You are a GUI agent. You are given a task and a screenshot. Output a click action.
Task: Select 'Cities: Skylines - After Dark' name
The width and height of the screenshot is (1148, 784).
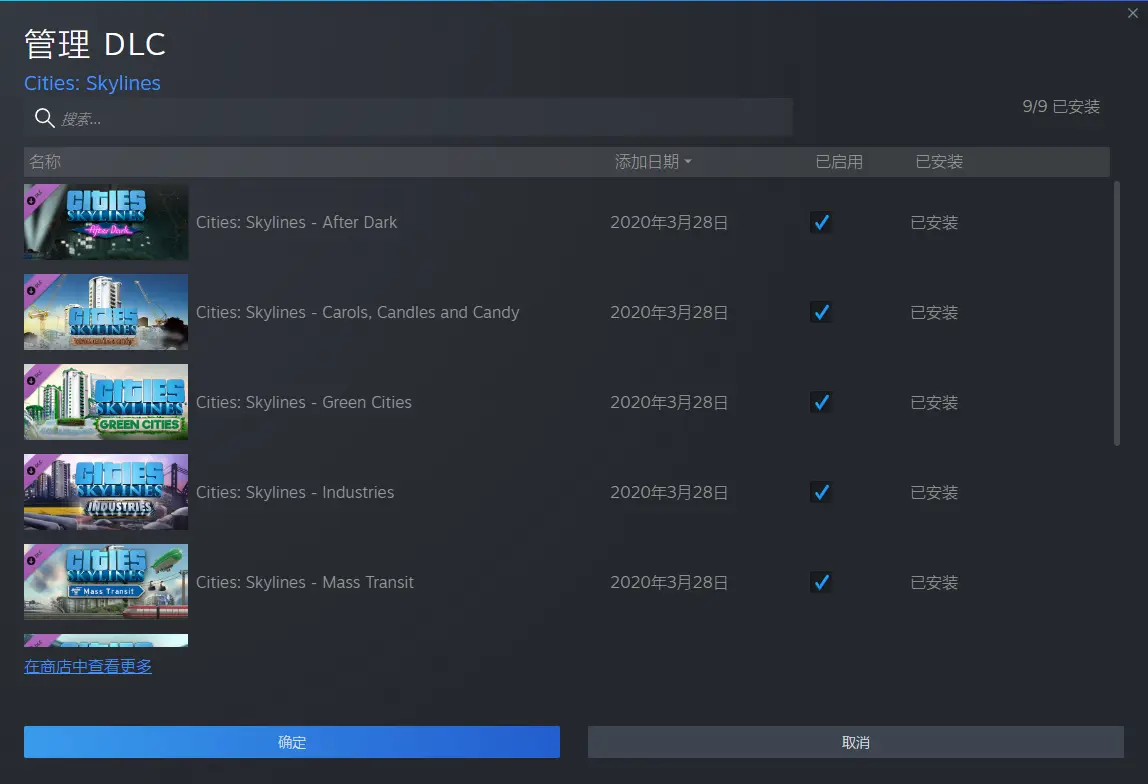point(297,222)
